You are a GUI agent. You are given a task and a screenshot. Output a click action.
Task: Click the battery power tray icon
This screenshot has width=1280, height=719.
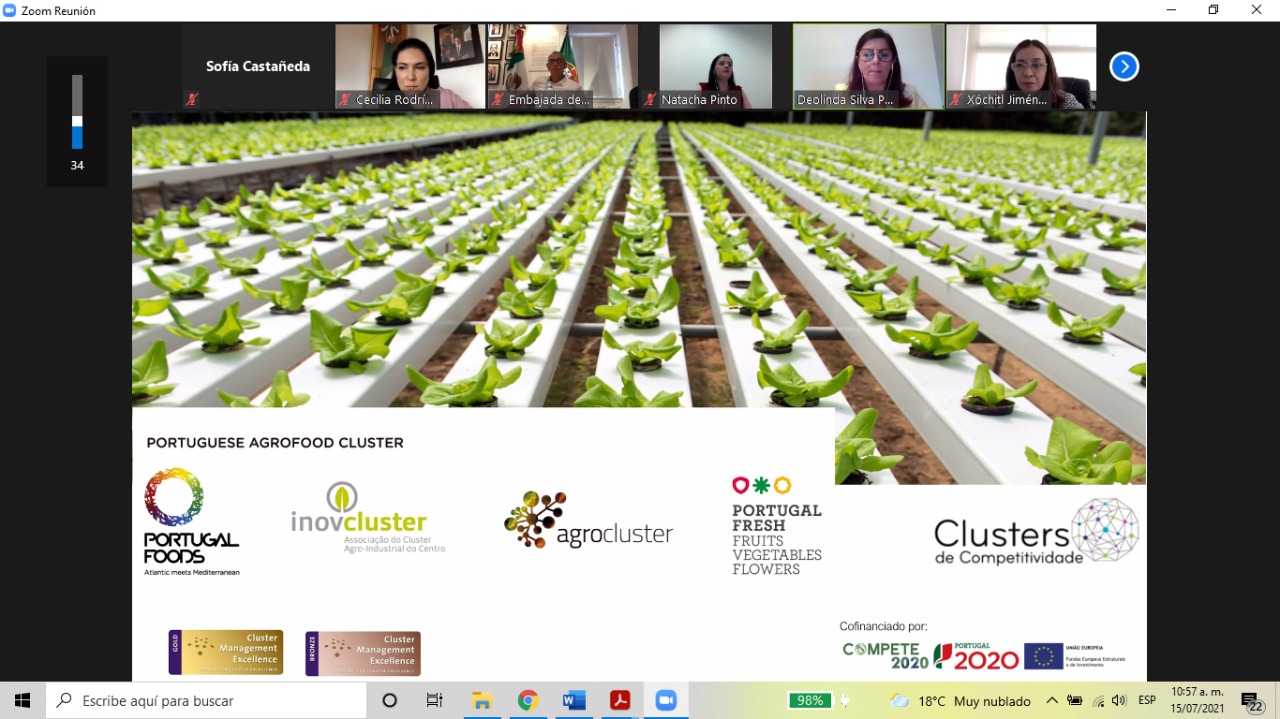coord(1076,700)
